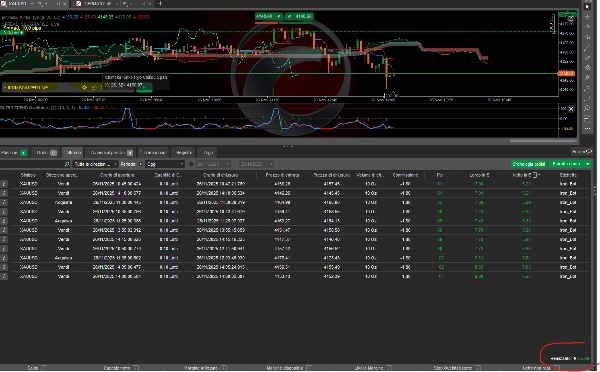Click the green sell price button on chart

[269, 16]
